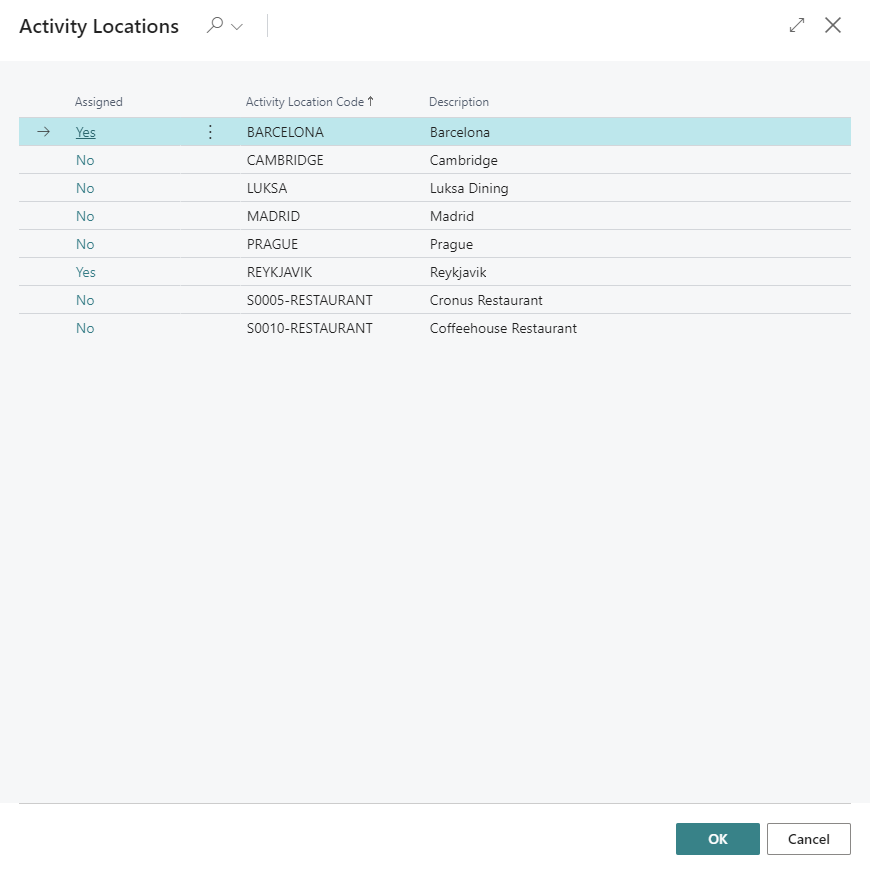
Task: Click the Description column header
Action: (x=459, y=102)
